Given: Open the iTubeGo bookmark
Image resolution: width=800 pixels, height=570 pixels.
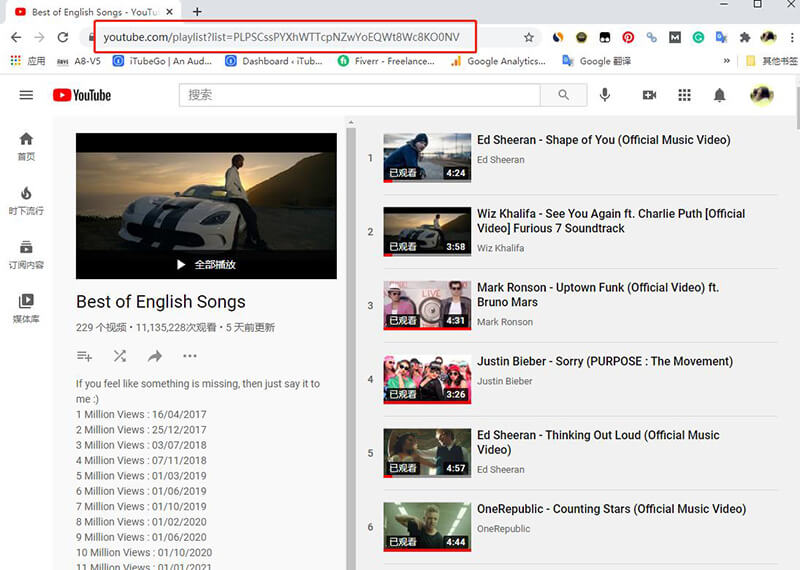Looking at the screenshot, I should [162, 61].
